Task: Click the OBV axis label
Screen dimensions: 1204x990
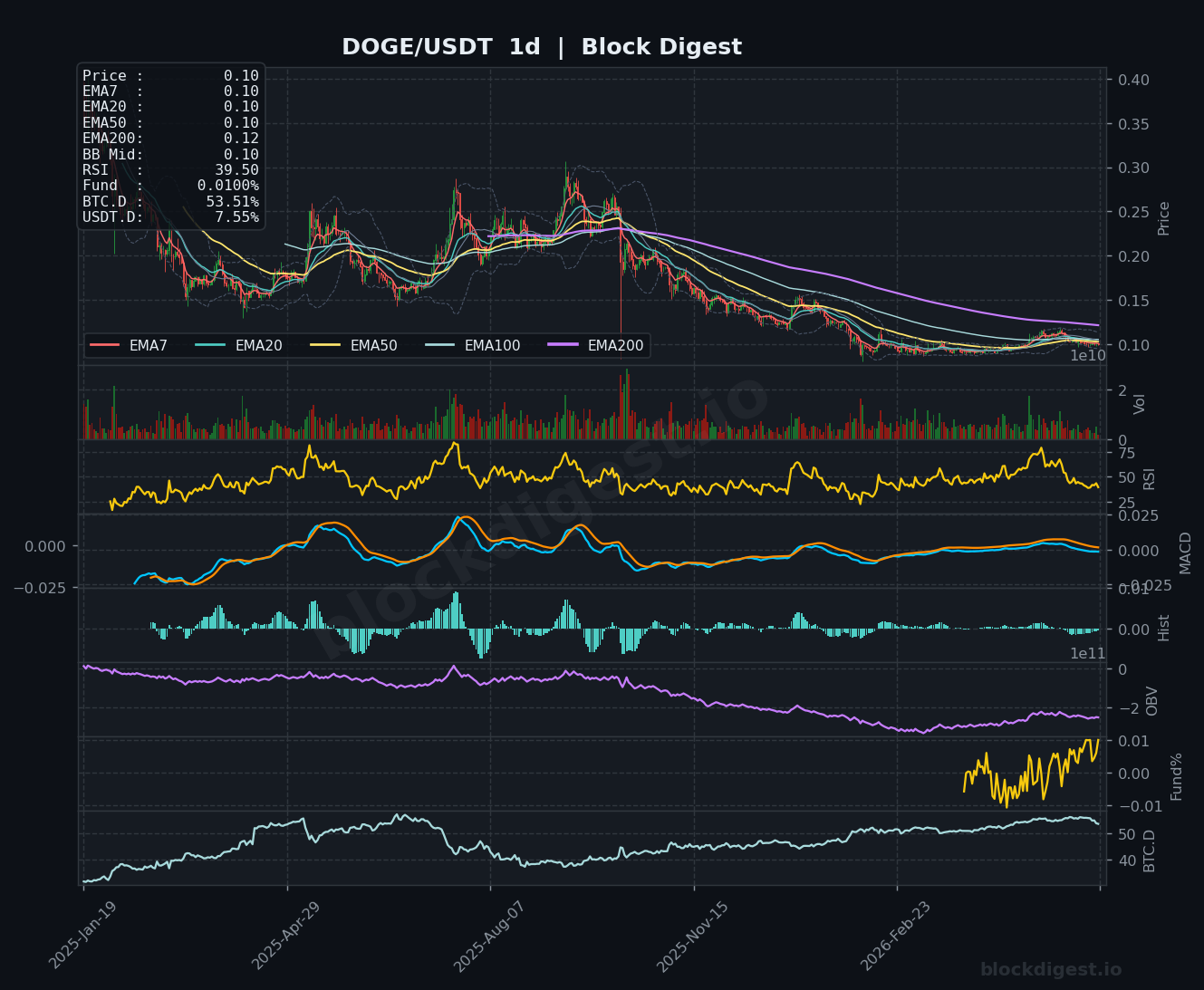Action: tap(1152, 701)
